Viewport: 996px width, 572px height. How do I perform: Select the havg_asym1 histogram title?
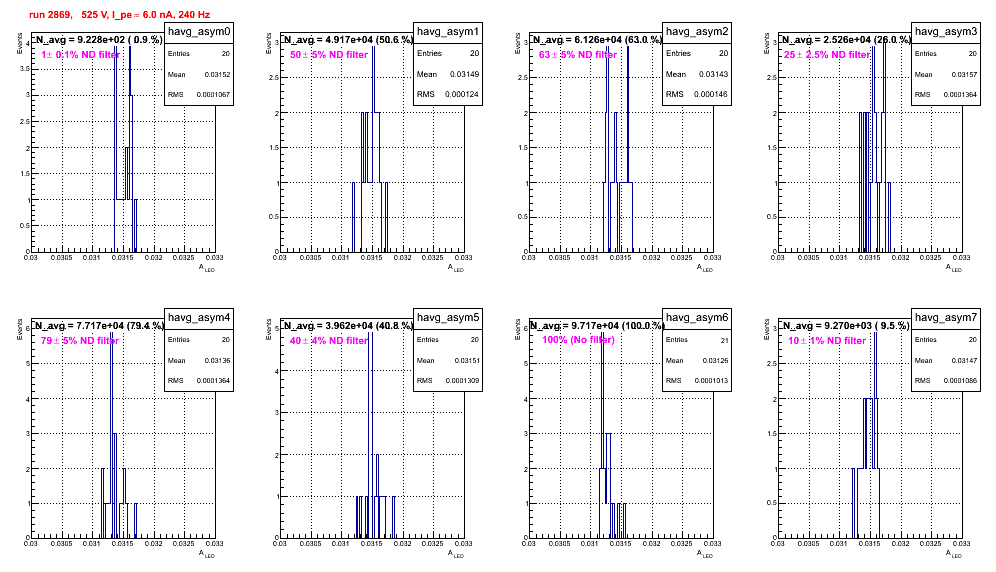pyautogui.click(x=448, y=32)
